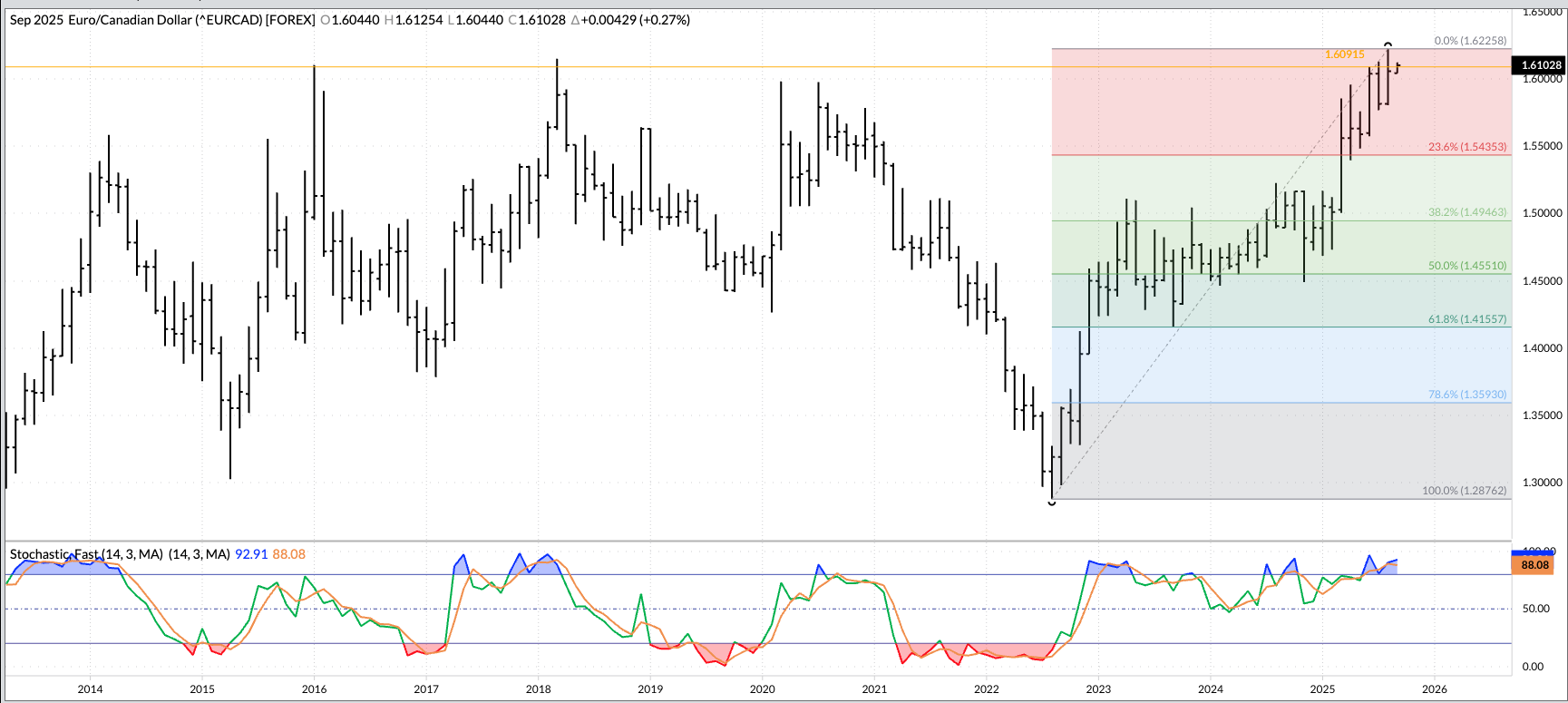Image resolution: width=1568 pixels, height=703 pixels.
Task: Click the 50.0% (1.45510) retracement label
Action: (x=1466, y=266)
